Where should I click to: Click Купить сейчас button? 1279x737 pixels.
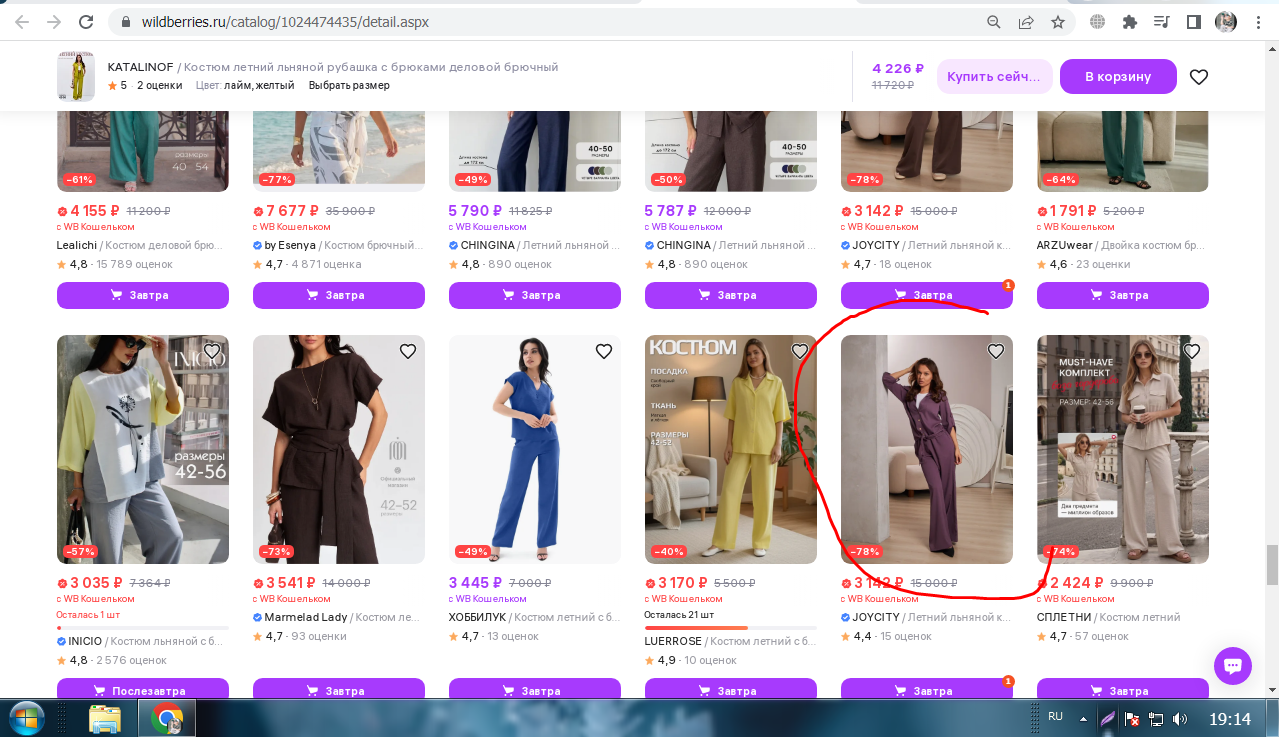coord(995,77)
